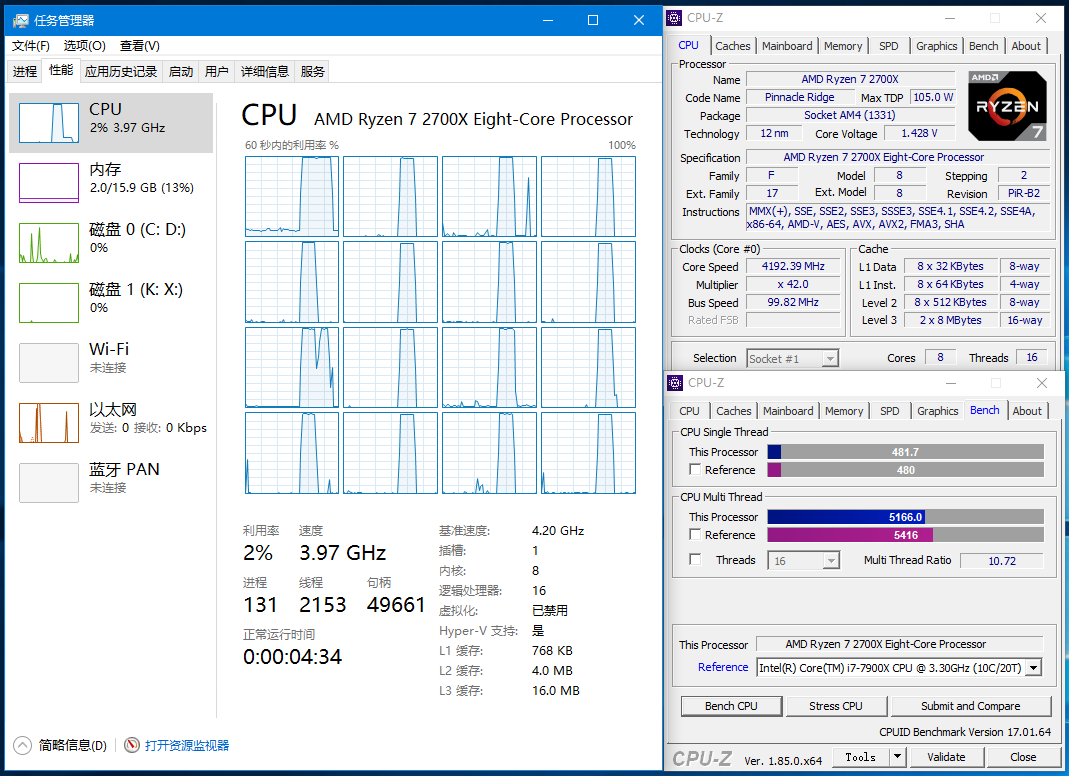This screenshot has width=1069, height=776.
Task: Open 打开资源监视器 link
Action: click(x=187, y=745)
